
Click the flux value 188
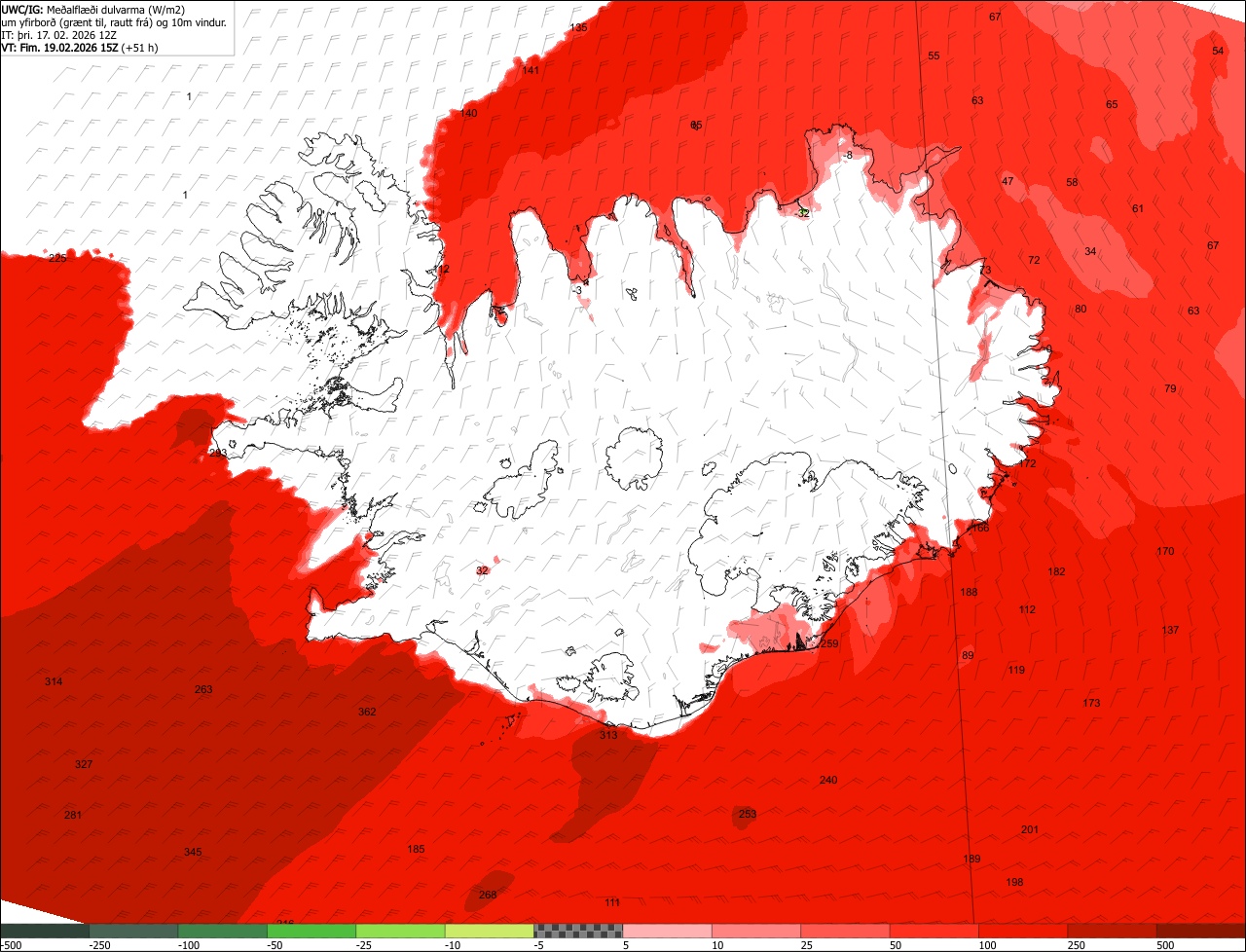(969, 592)
